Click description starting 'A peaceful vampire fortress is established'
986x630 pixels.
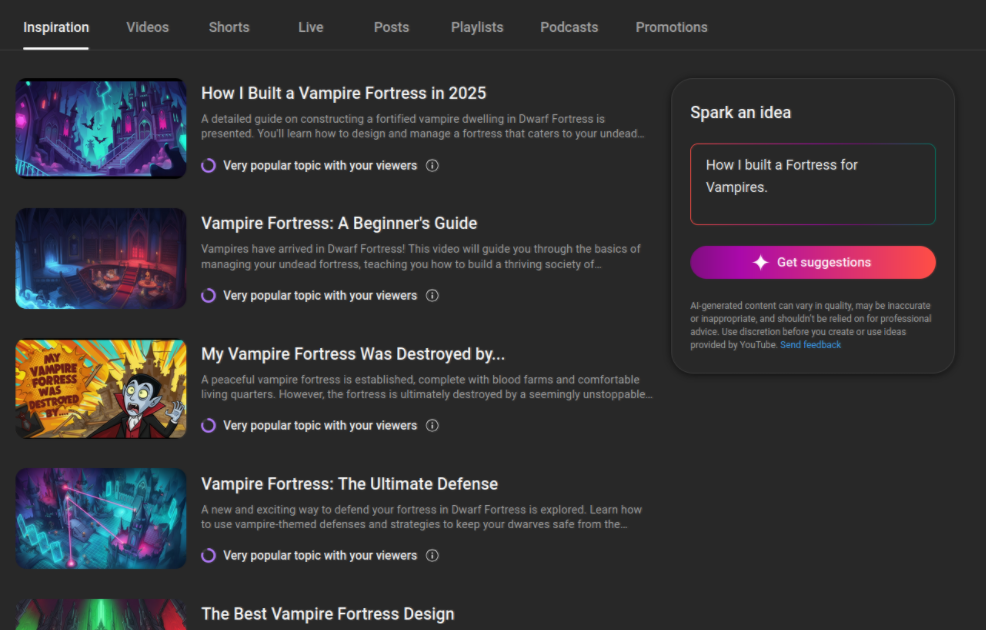tap(427, 387)
